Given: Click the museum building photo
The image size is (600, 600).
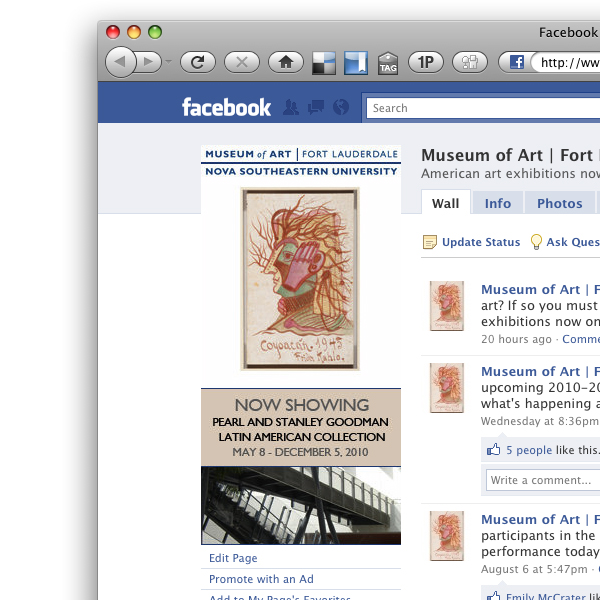Looking at the screenshot, I should pos(301,505).
